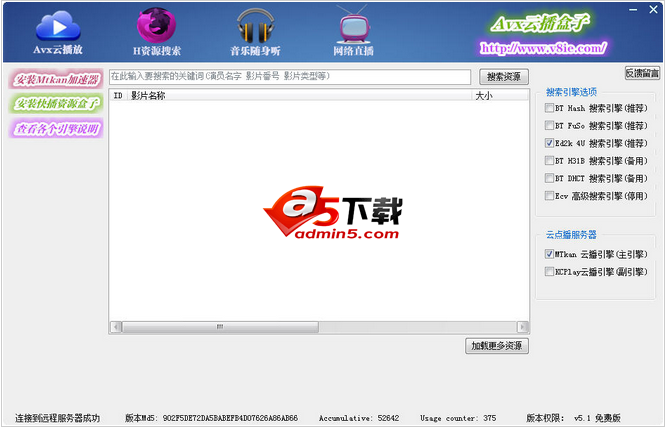Open the H资源搜索 fox icon
Screen dimensions: 666x427
[157, 33]
